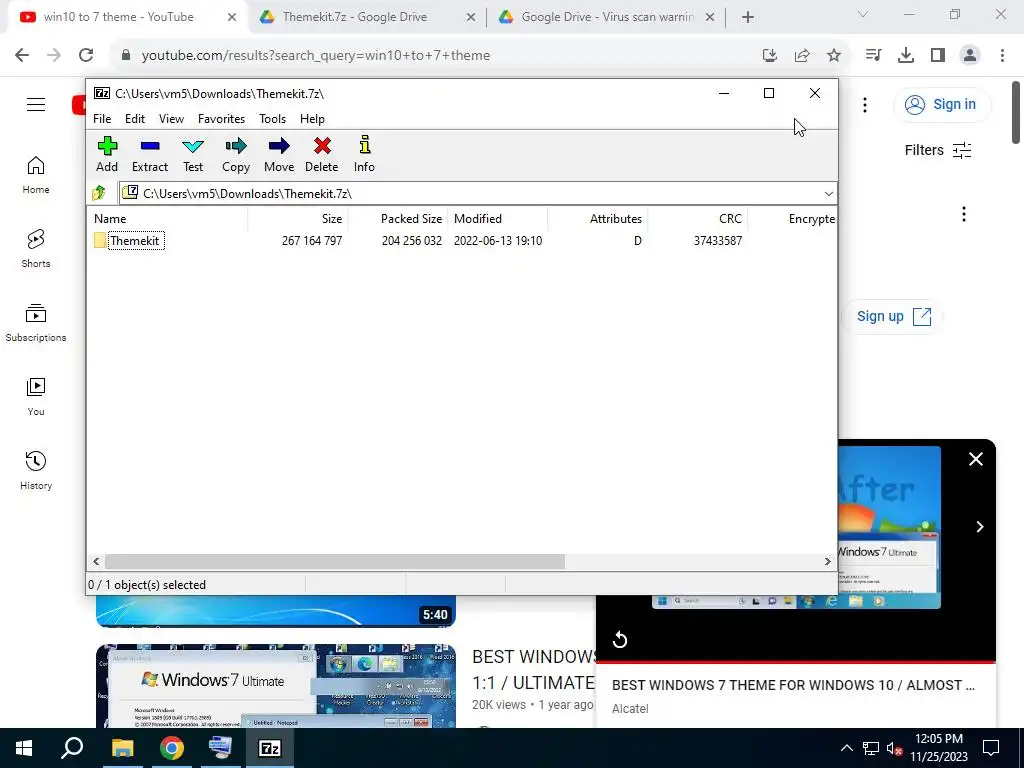
Task: Choose the Move toolbar icon
Action: pos(279,154)
